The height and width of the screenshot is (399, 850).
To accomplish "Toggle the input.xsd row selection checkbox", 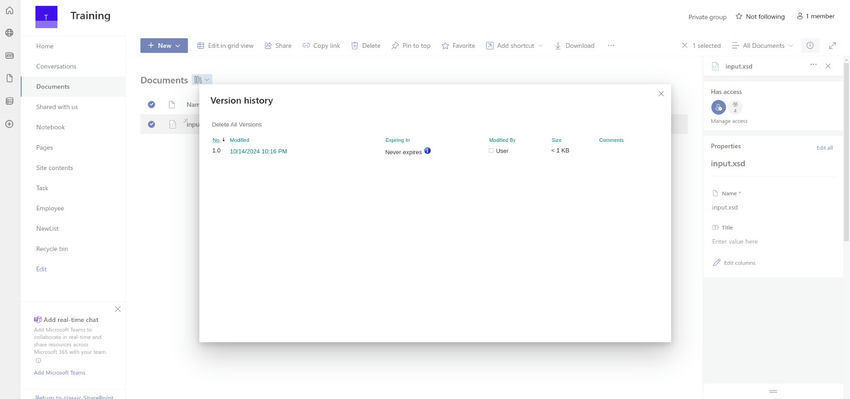I will [x=151, y=124].
